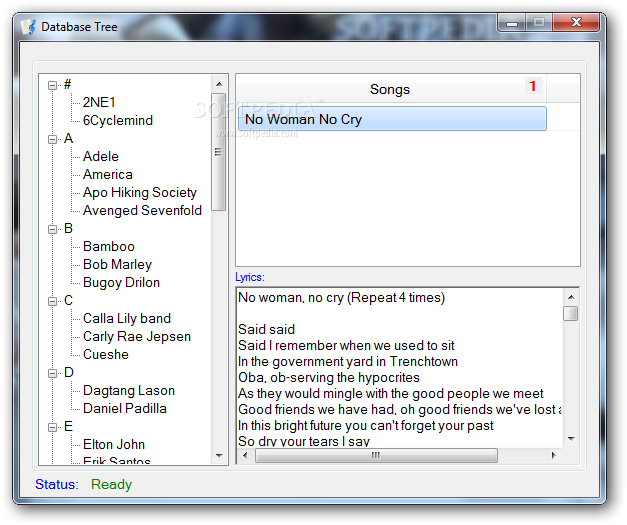Click the 'Lyrics:' label

coord(250,277)
